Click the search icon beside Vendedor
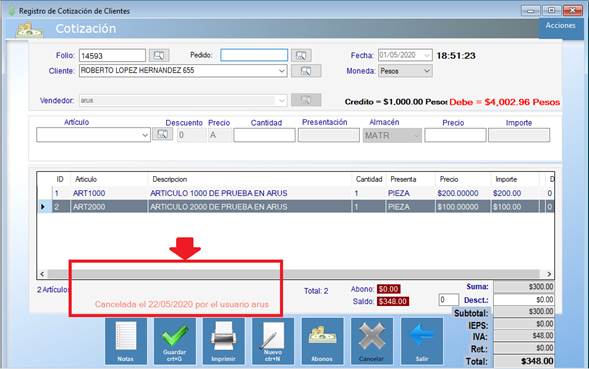The image size is (589, 369). point(306,100)
